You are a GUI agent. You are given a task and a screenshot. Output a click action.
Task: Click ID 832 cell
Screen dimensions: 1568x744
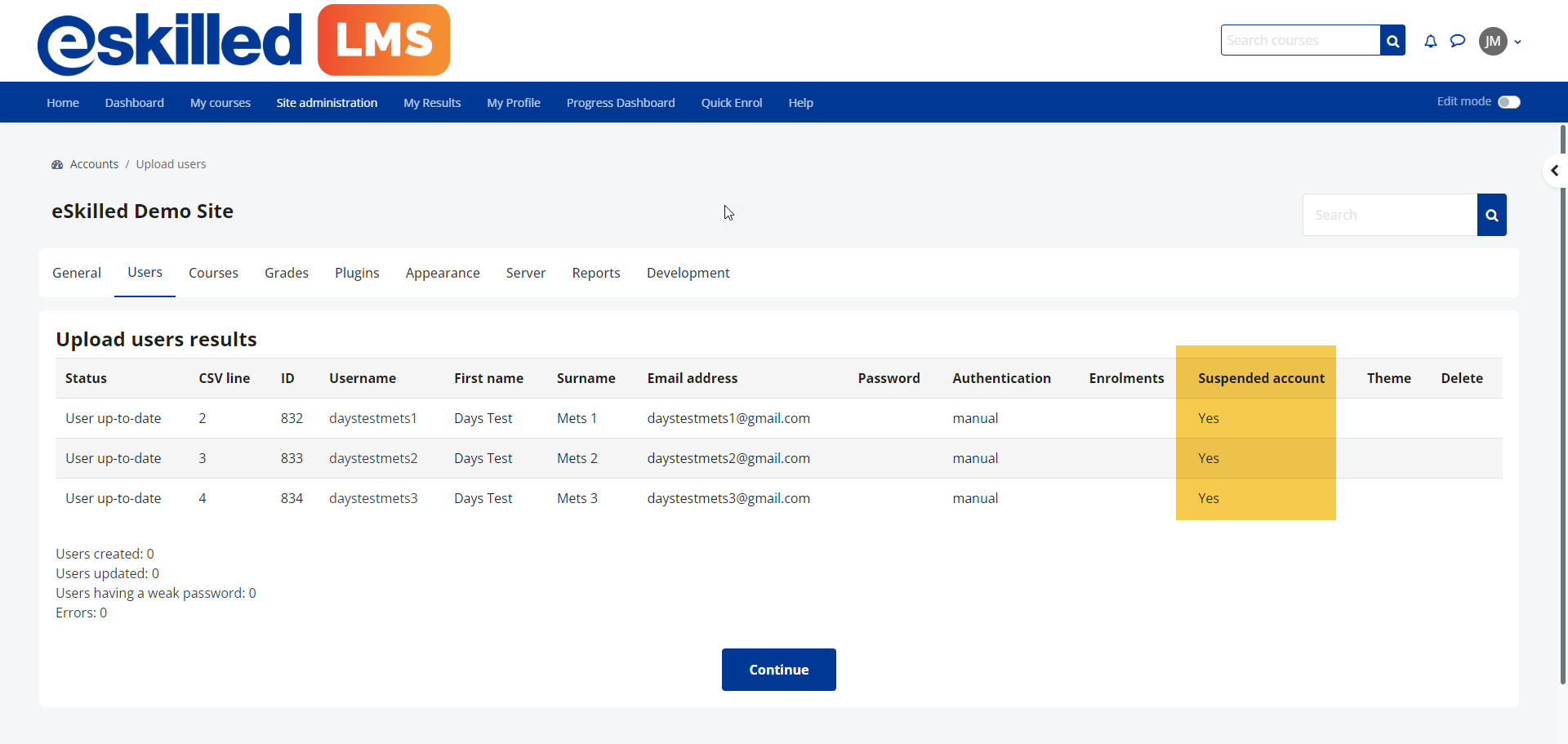(292, 418)
